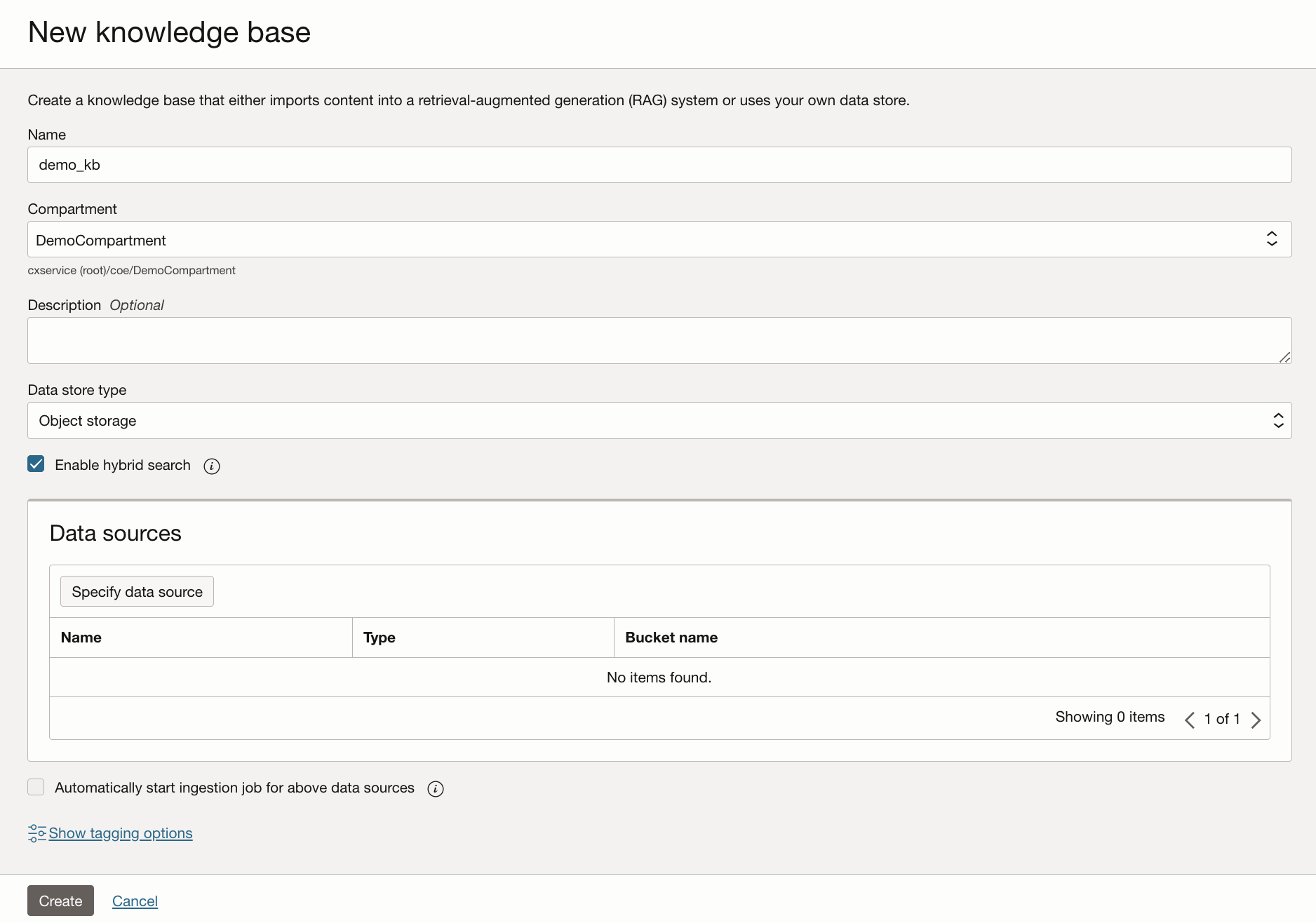Click the Cancel link
Viewport: 1316px width, 923px height.
(x=135, y=901)
